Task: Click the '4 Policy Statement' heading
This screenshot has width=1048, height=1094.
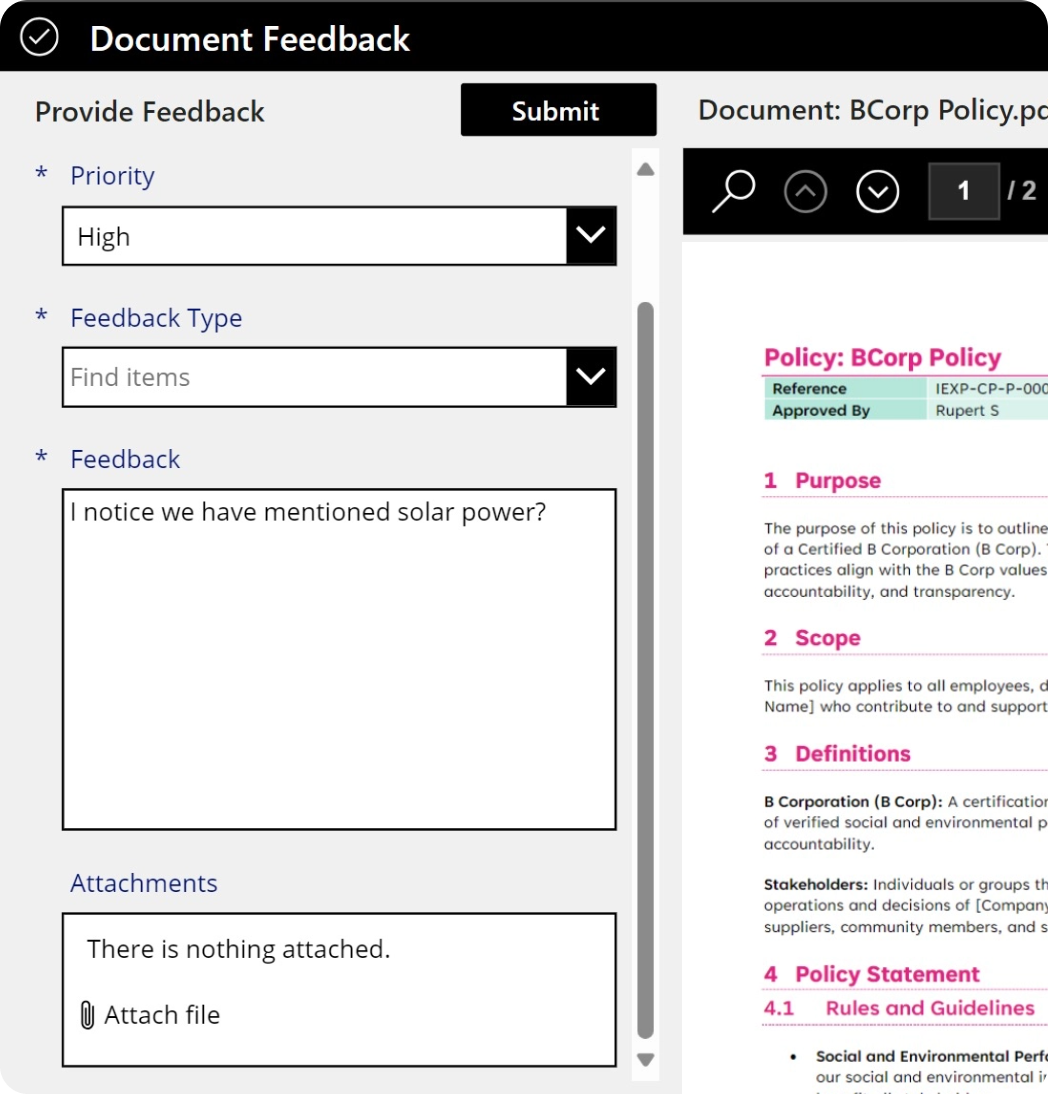Action: pos(871,974)
